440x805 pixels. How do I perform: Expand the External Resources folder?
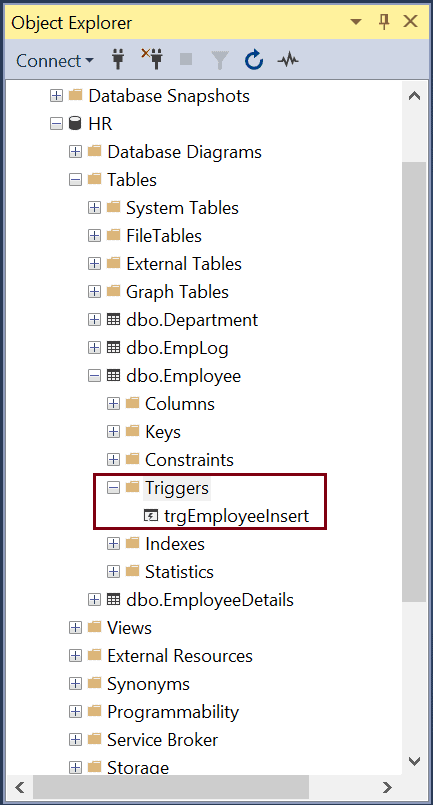click(x=75, y=656)
